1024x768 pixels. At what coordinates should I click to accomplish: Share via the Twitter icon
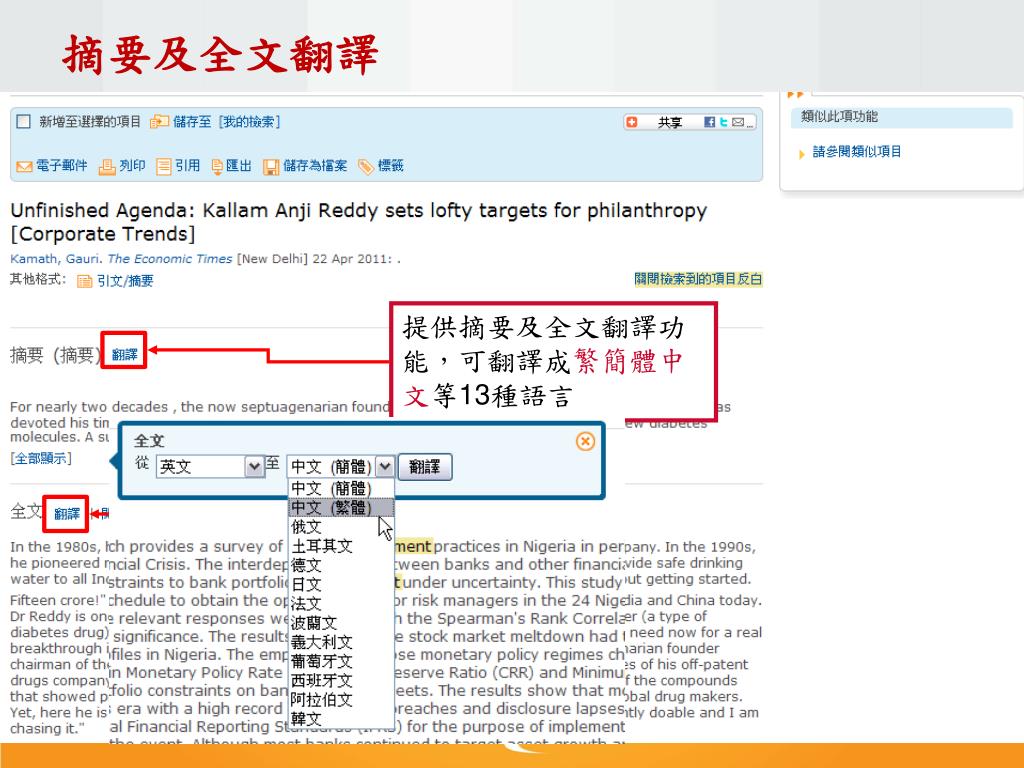point(724,122)
